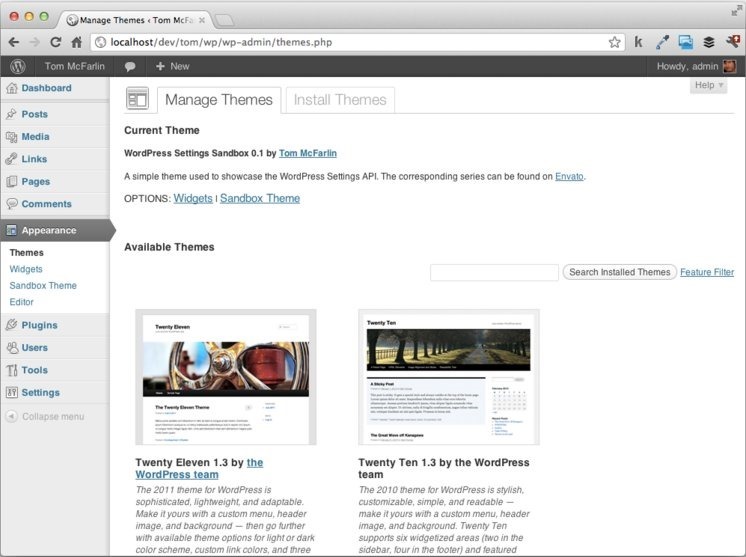Viewport: 746px width, 557px height.
Task: Collapse the sidebar with Collapse menu arrow
Action: coord(11,416)
